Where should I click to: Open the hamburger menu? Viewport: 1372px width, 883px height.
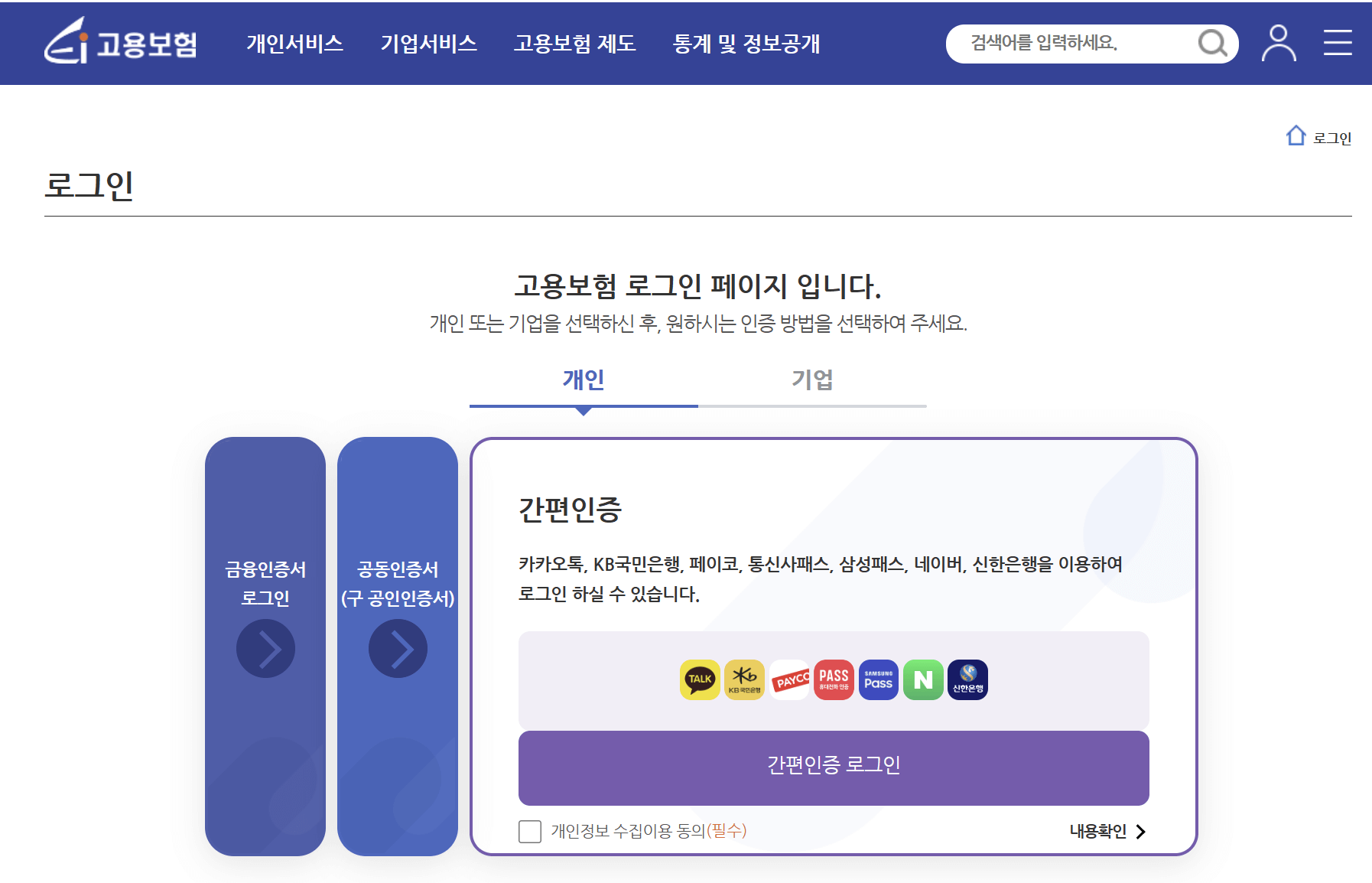tap(1337, 44)
